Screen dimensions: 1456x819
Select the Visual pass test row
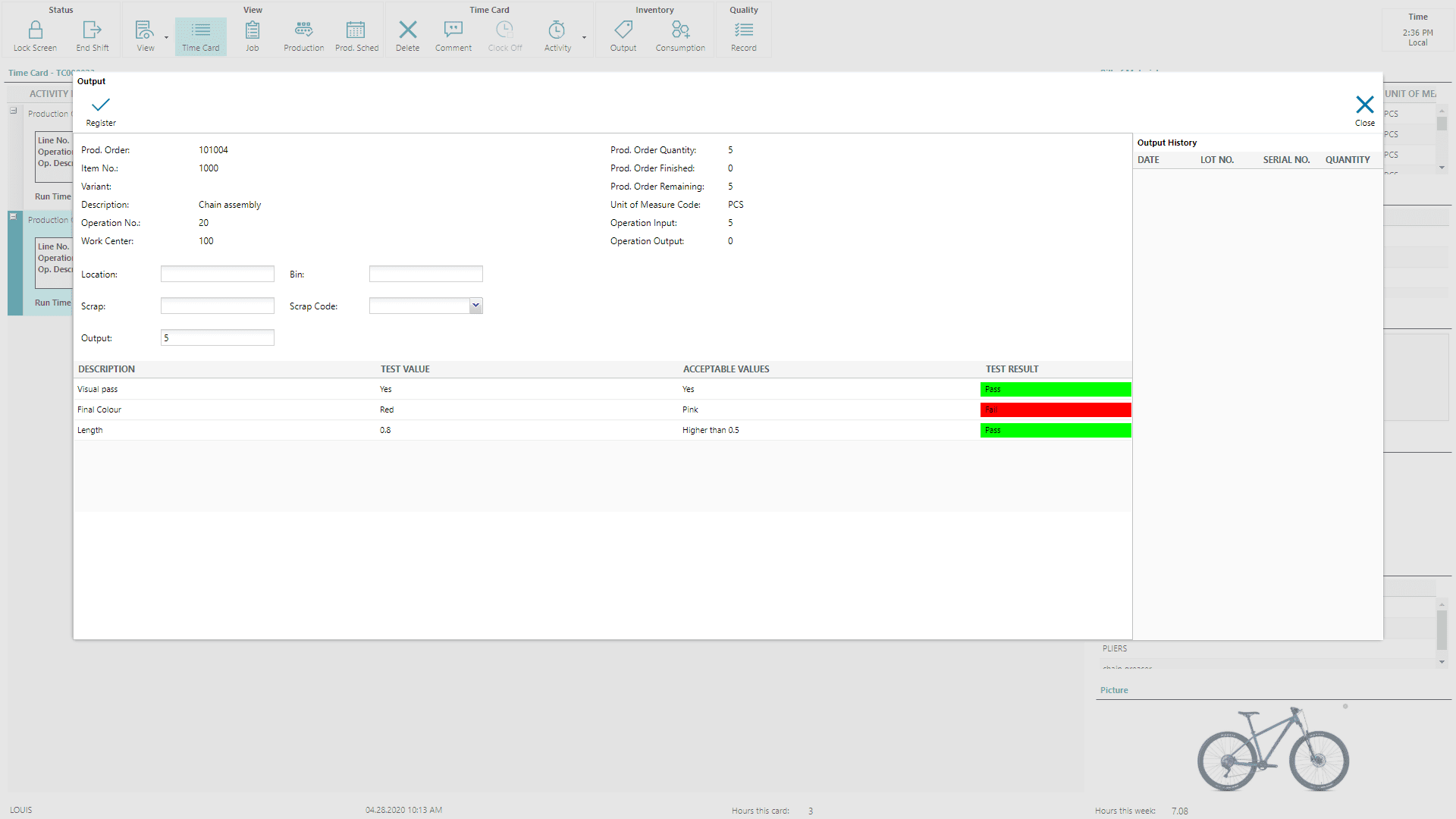click(x=603, y=389)
